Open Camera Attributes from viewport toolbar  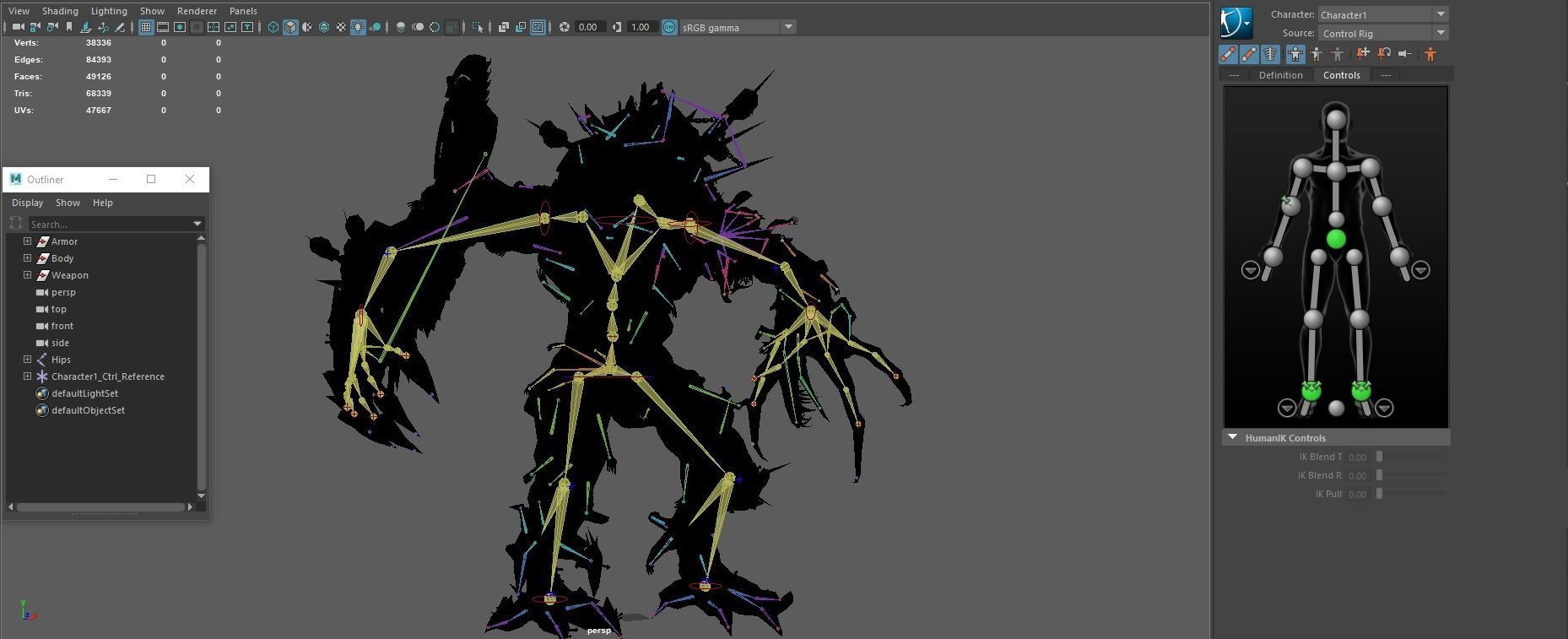[x=51, y=27]
